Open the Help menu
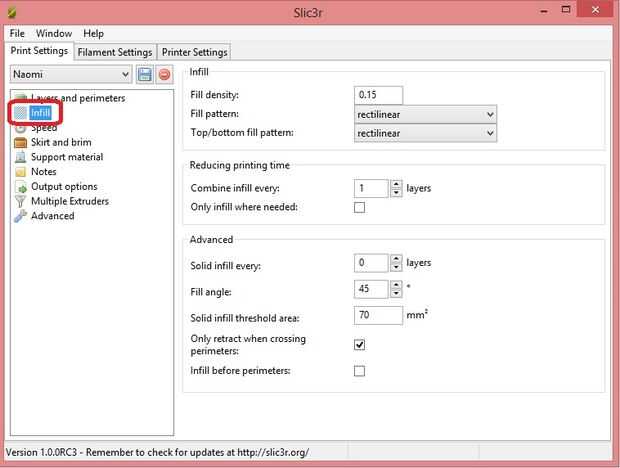 (x=93, y=34)
